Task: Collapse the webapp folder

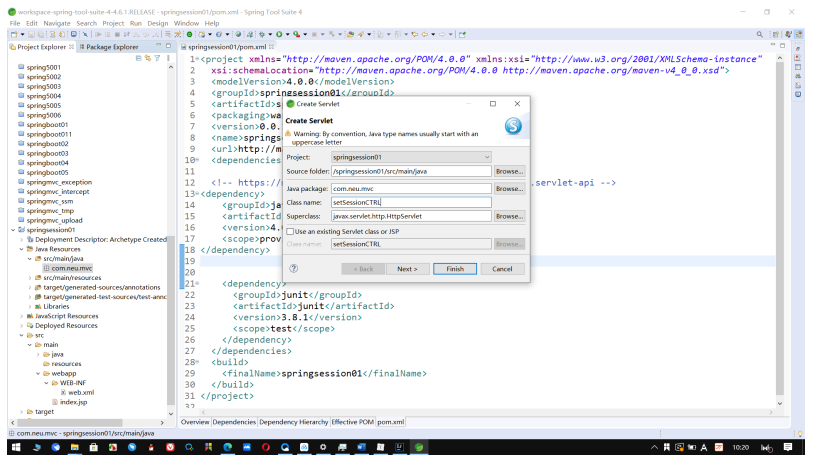Action: coord(38,373)
